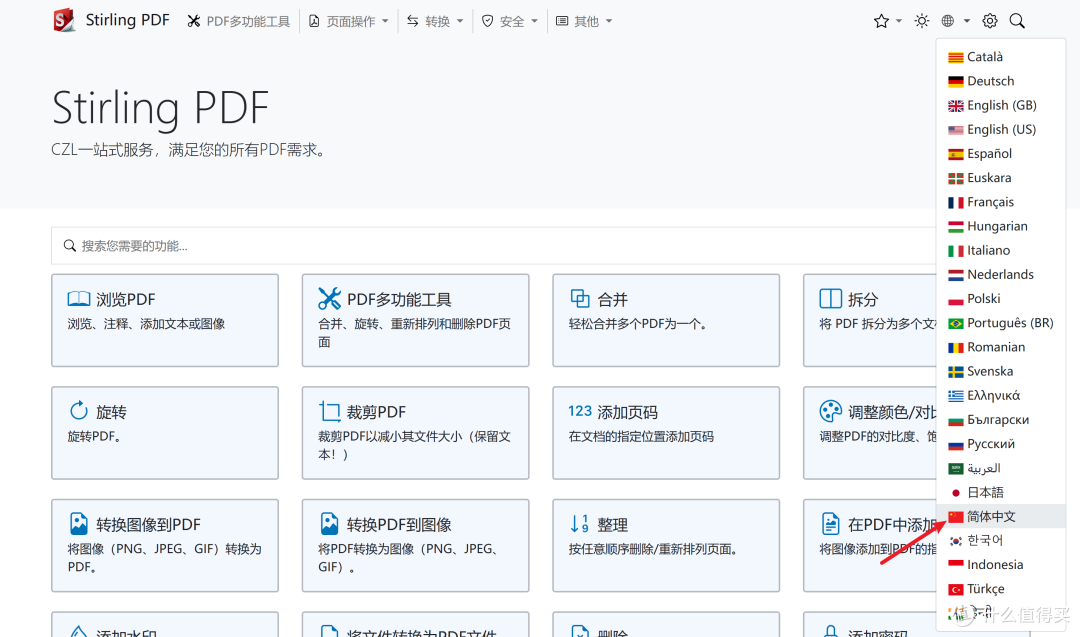Switch to 简体中文 language
The height and width of the screenshot is (637, 1080).
(1000, 516)
